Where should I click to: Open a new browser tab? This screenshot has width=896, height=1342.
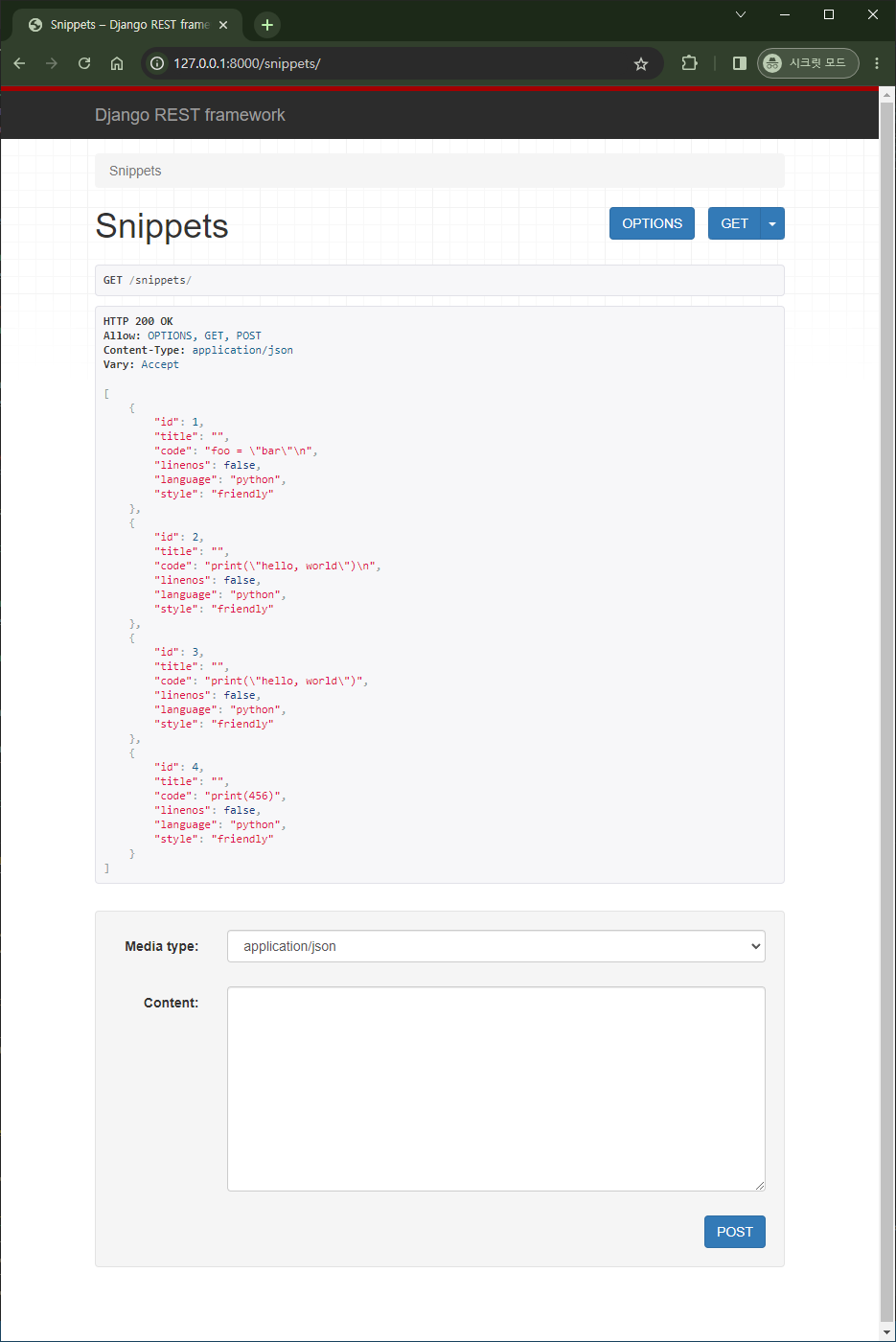tap(267, 25)
